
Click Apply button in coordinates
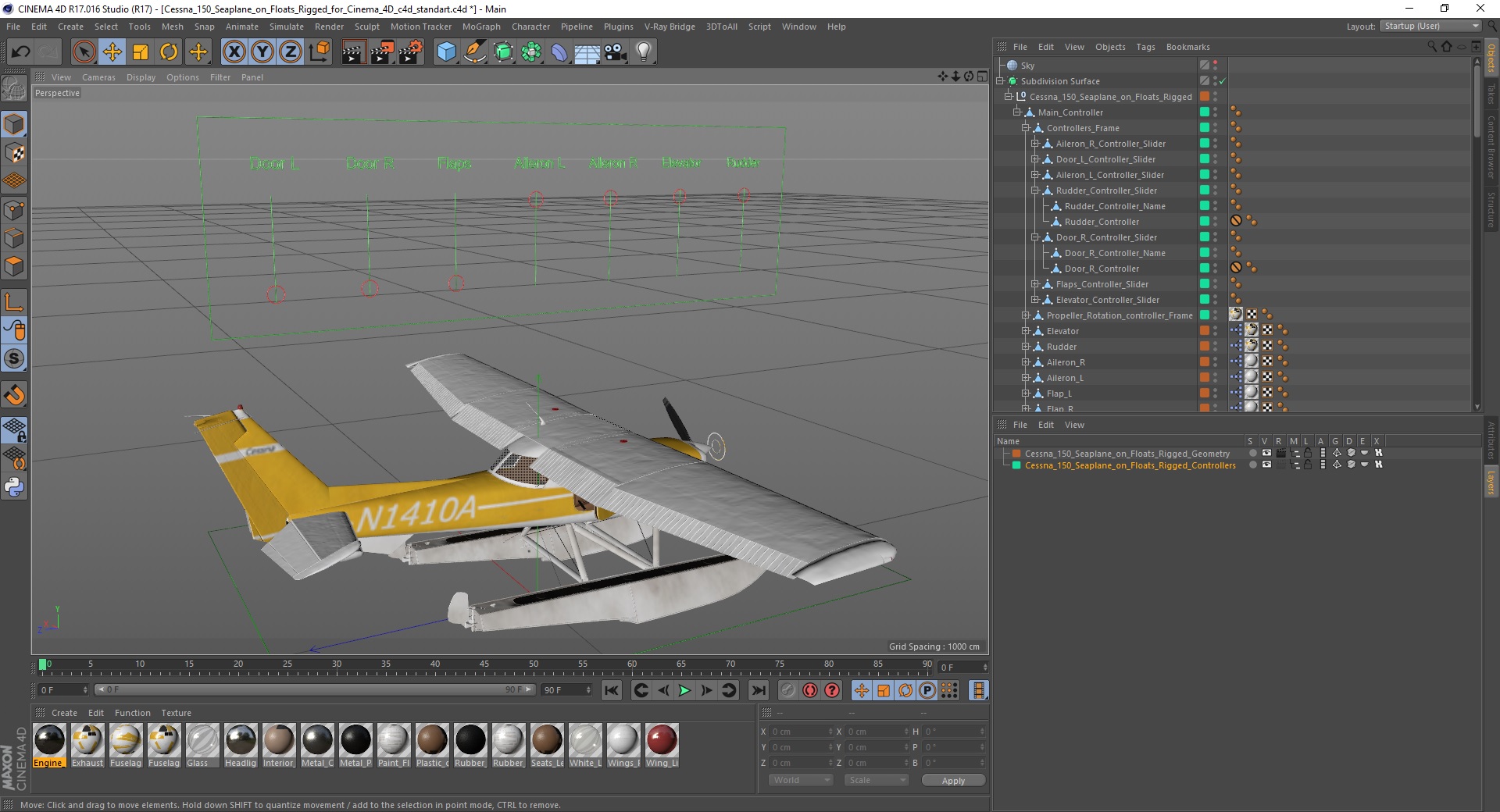click(953, 780)
